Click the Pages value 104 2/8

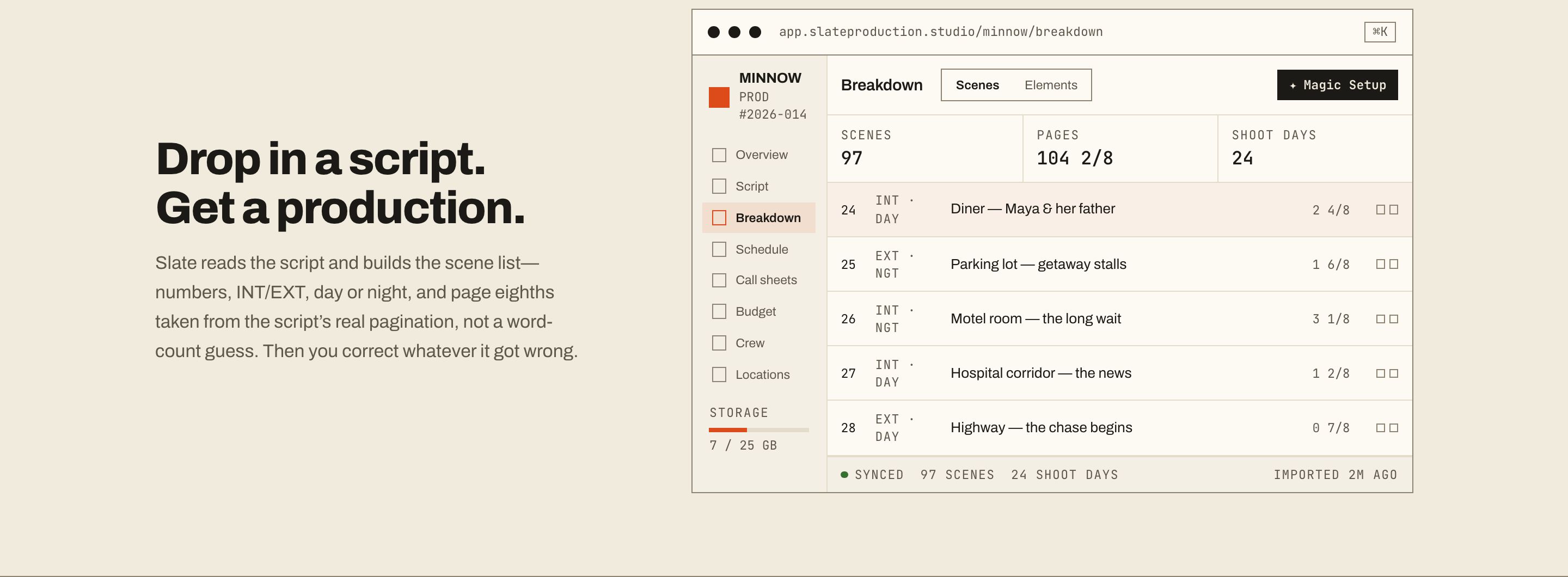1074,158
